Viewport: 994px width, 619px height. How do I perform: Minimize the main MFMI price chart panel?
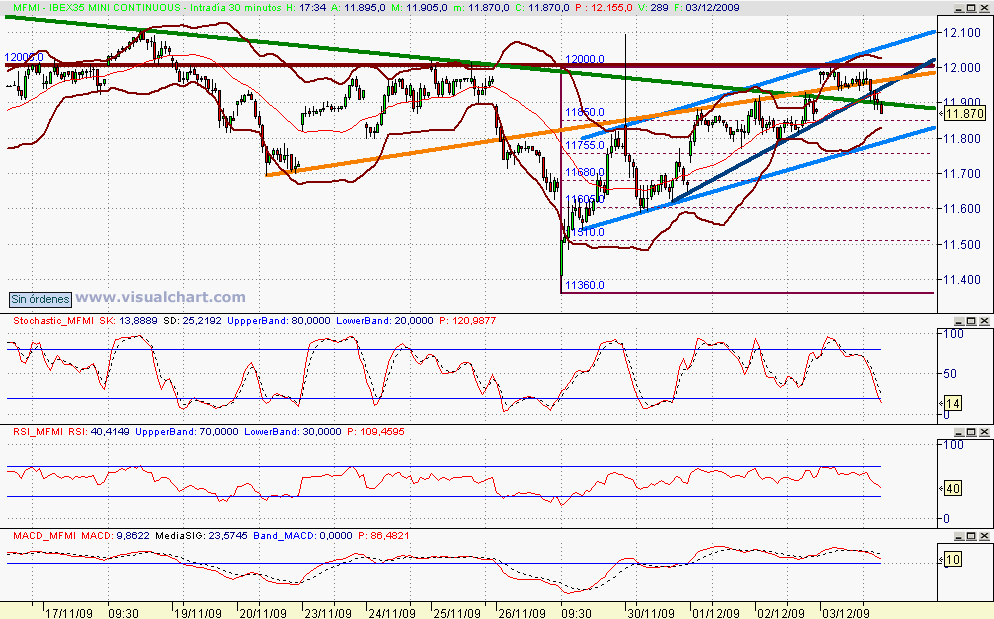(958, 8)
